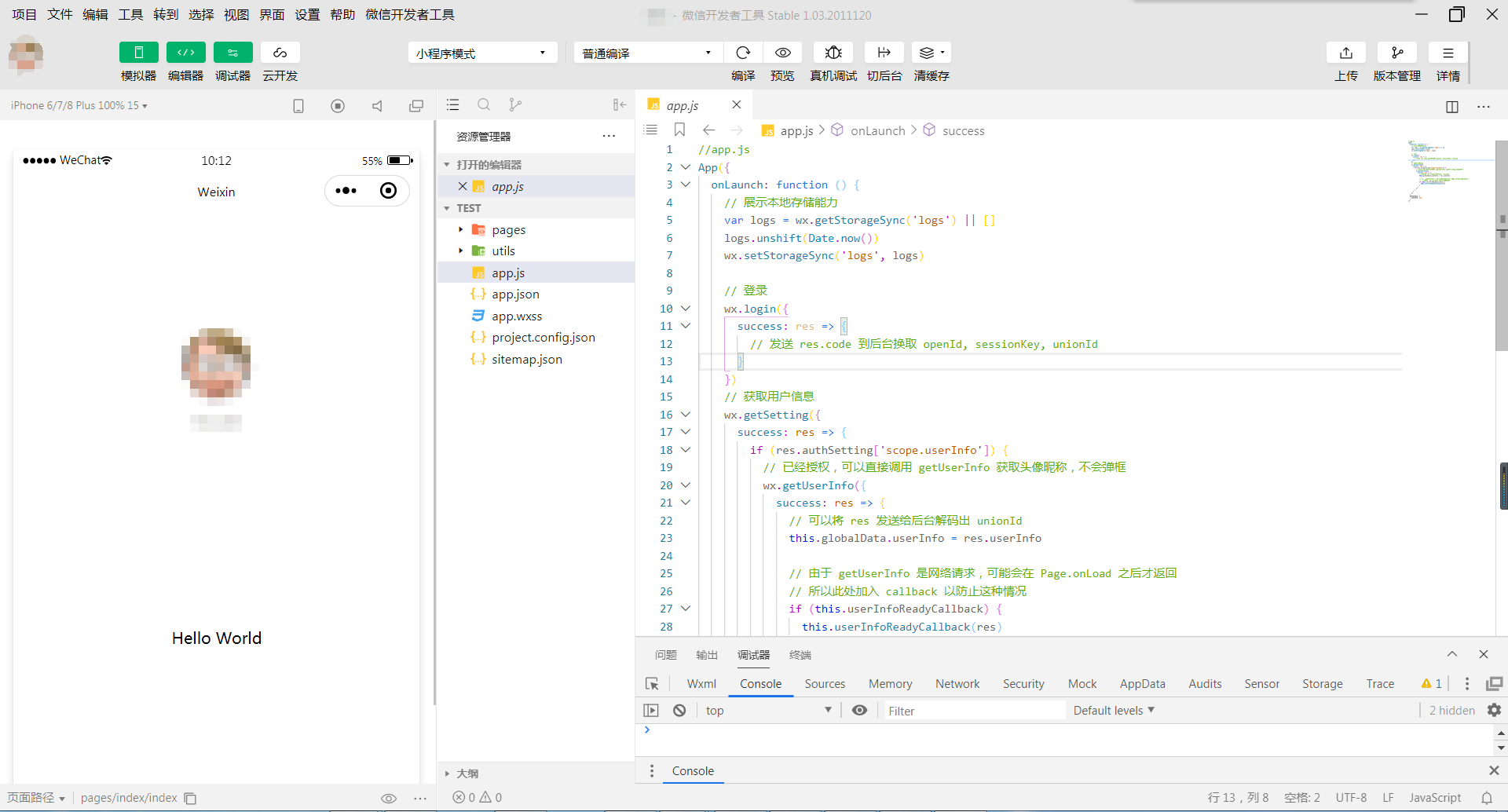Click the 编译 compile refresh icon
1508x812 pixels.
[743, 53]
